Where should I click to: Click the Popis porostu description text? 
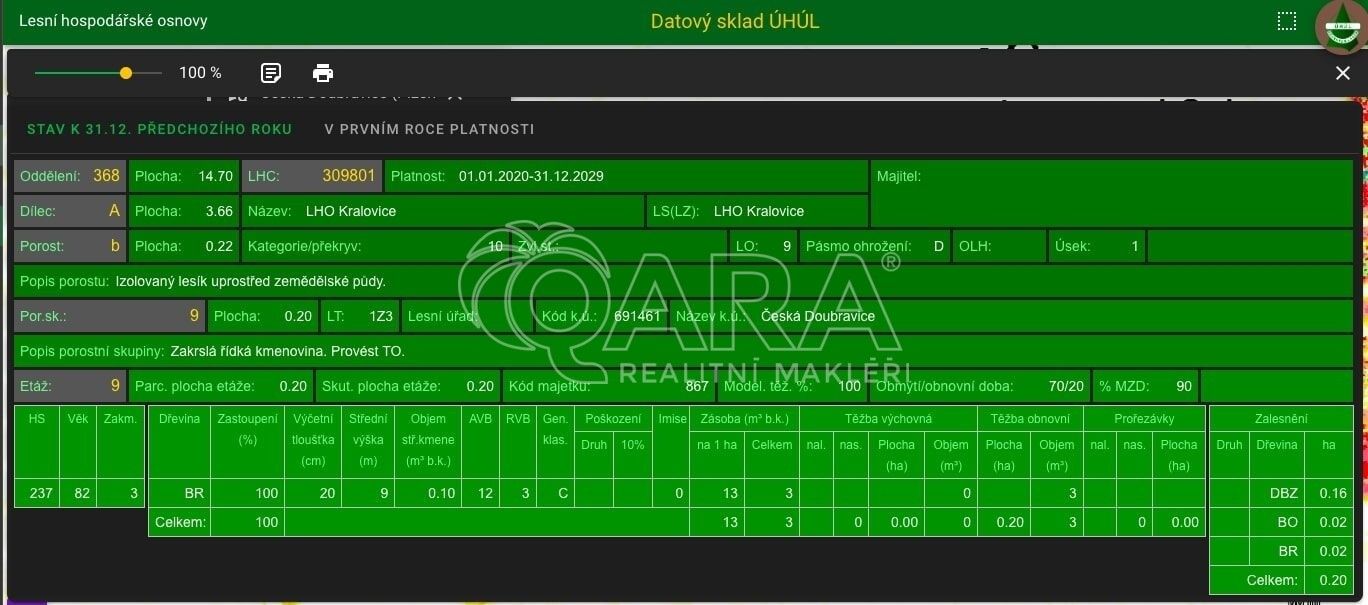251,281
